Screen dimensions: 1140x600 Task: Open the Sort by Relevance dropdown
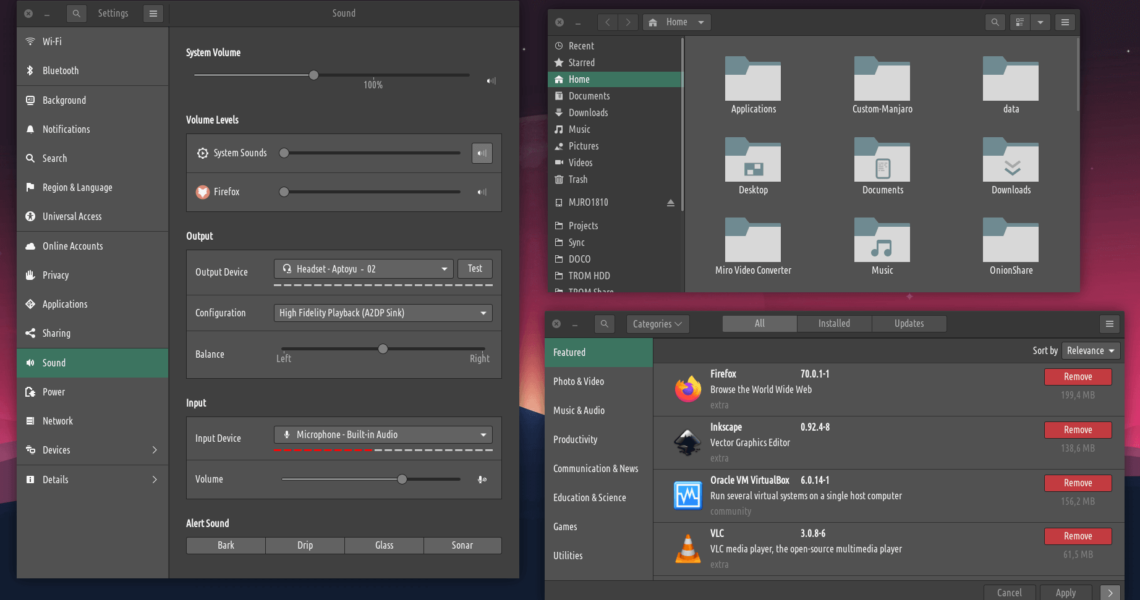click(x=1090, y=351)
